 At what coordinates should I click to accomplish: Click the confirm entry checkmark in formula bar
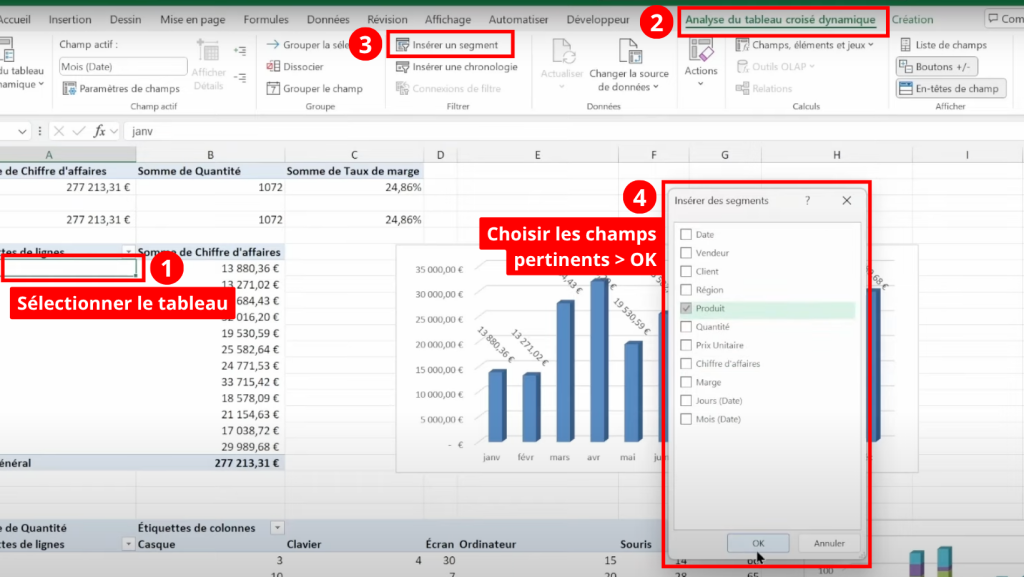click(79, 131)
